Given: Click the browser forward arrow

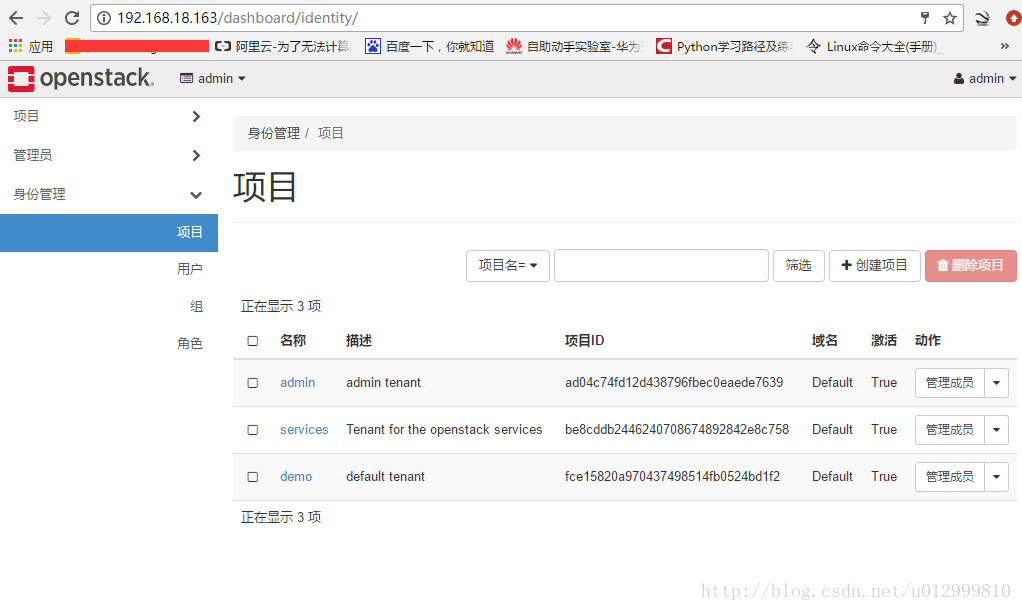Looking at the screenshot, I should (x=44, y=18).
